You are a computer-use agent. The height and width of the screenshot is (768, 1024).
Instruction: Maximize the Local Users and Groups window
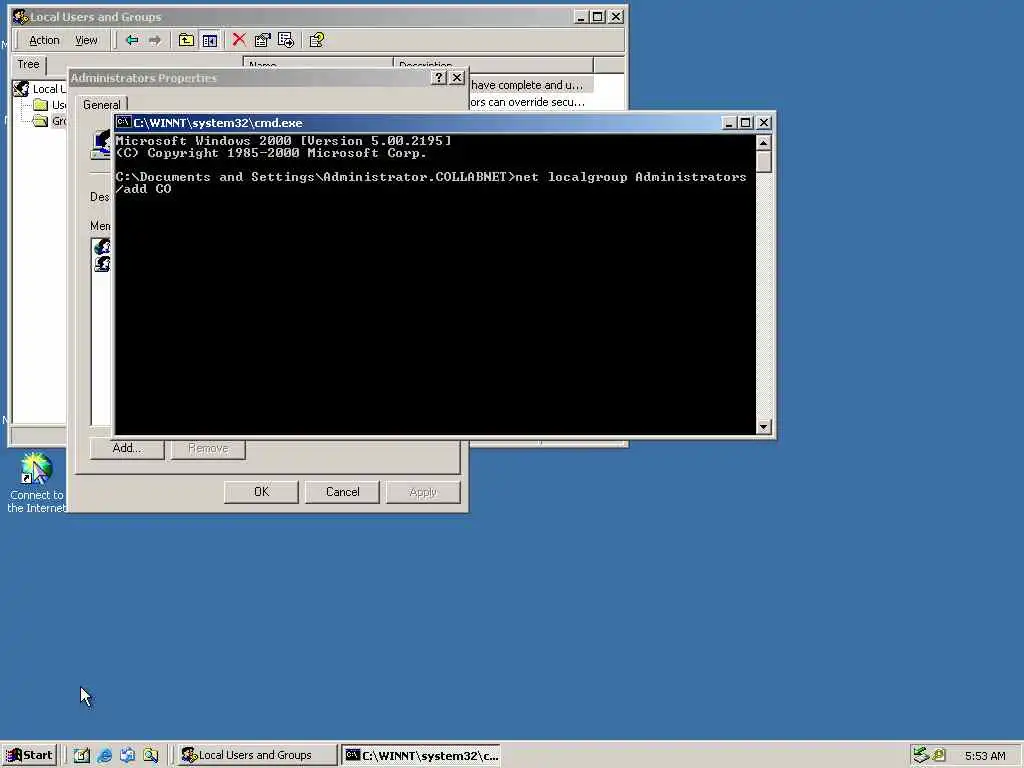pos(598,17)
